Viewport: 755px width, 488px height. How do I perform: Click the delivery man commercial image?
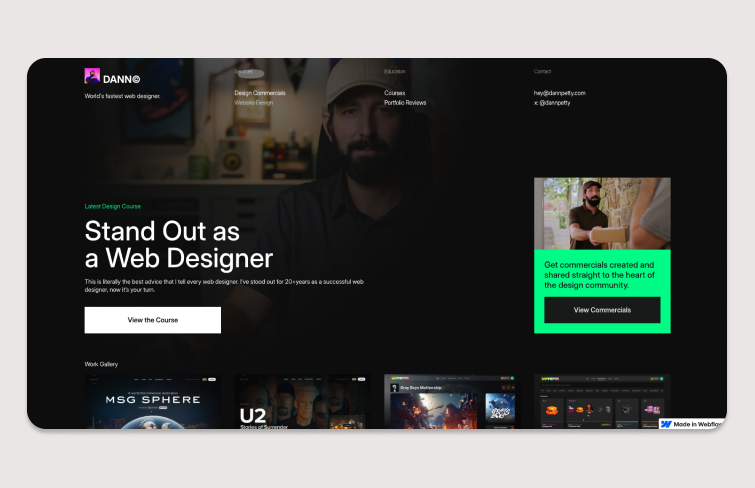[602, 213]
